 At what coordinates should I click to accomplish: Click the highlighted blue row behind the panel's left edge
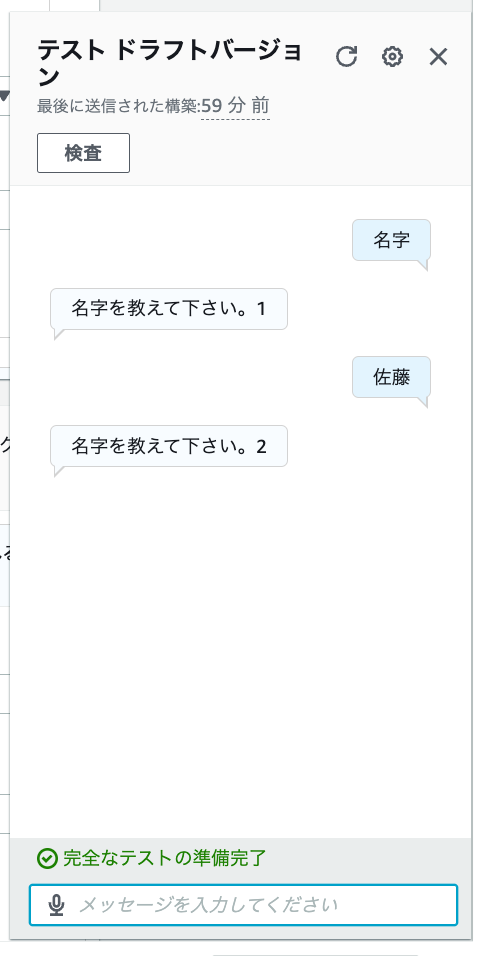tap(5, 565)
